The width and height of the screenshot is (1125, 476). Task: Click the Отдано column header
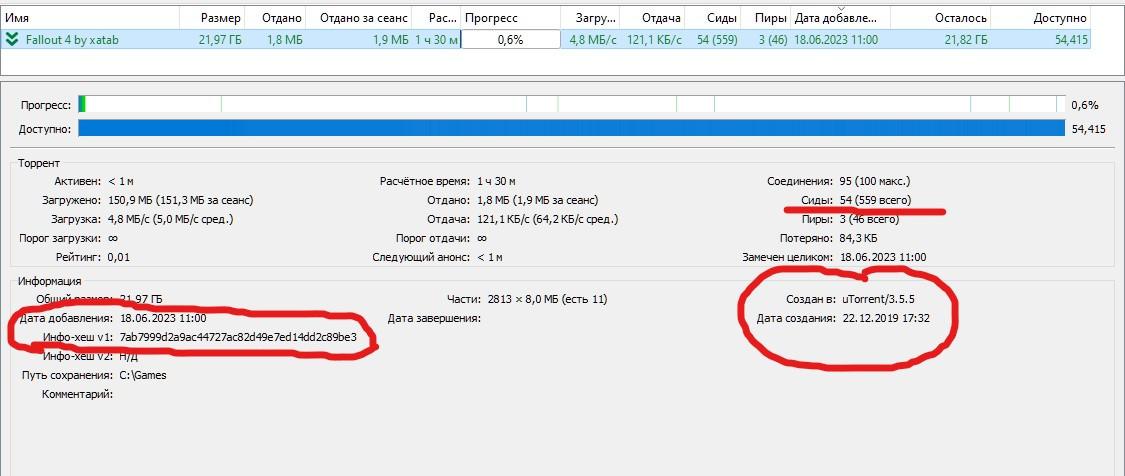[x=281, y=18]
